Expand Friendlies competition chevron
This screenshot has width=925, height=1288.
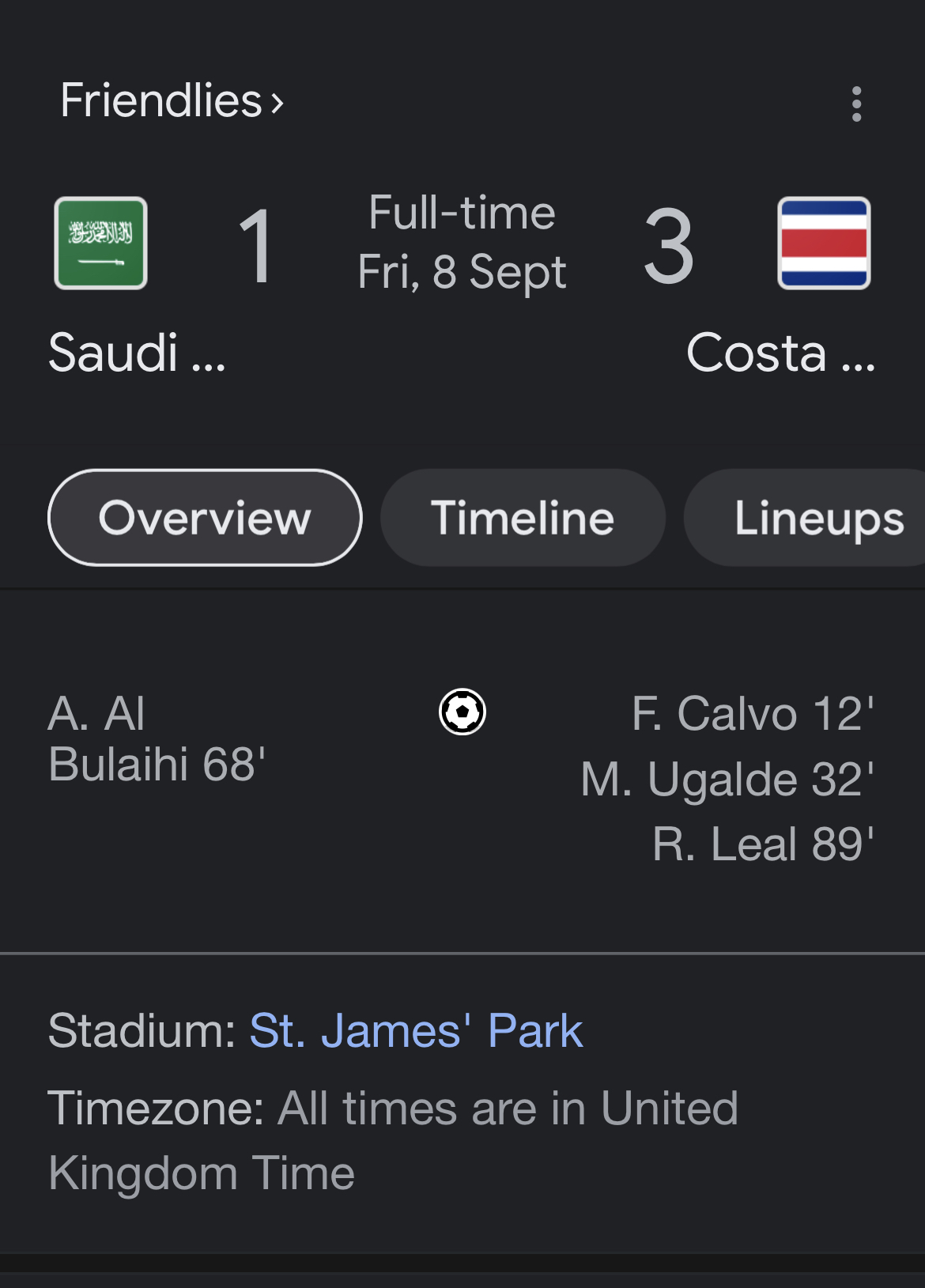click(277, 103)
